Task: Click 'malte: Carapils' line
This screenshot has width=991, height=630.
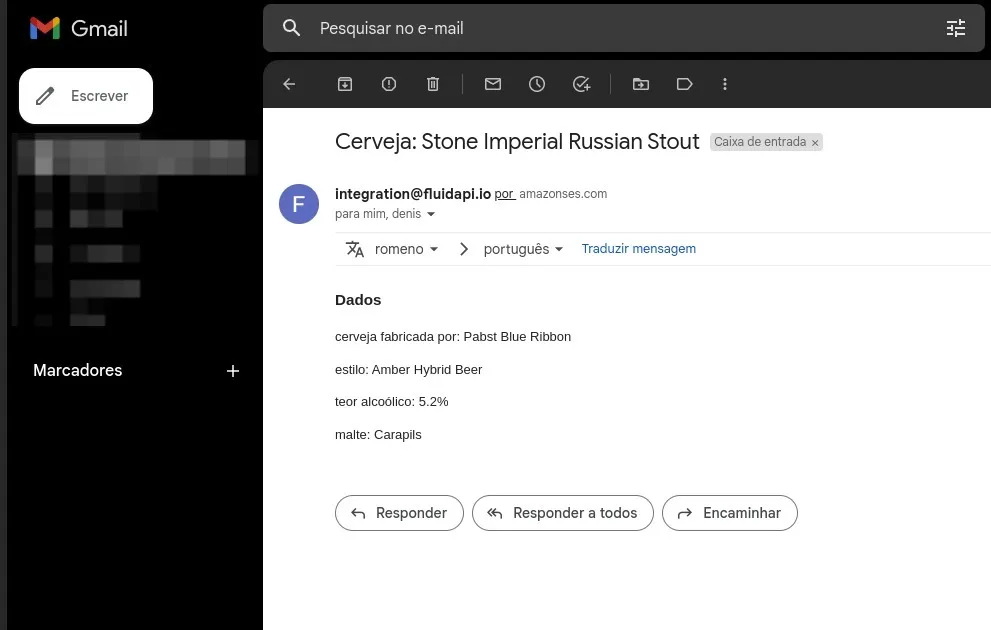Action: coord(378,435)
